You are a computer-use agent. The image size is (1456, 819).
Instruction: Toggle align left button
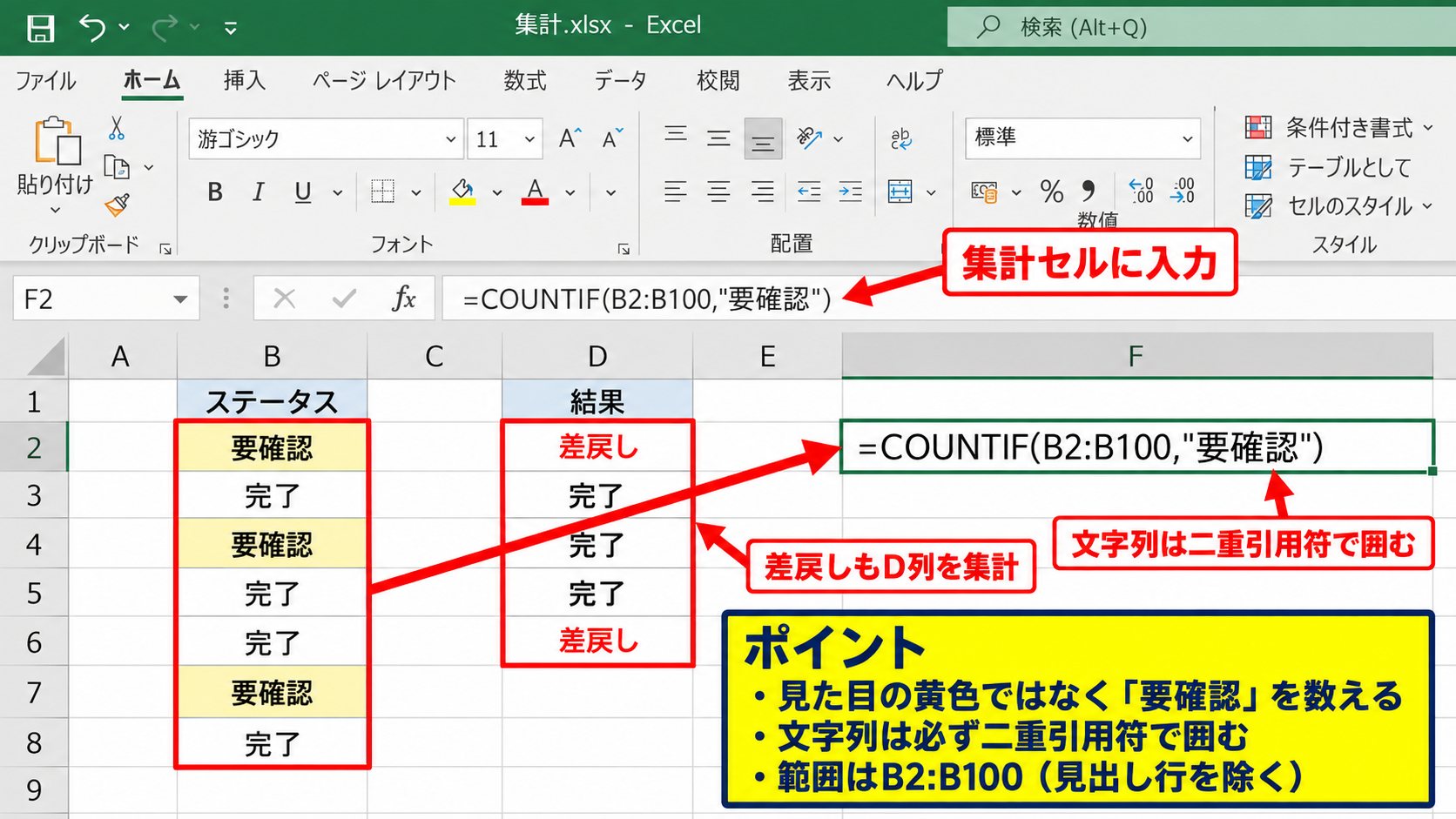(x=675, y=191)
